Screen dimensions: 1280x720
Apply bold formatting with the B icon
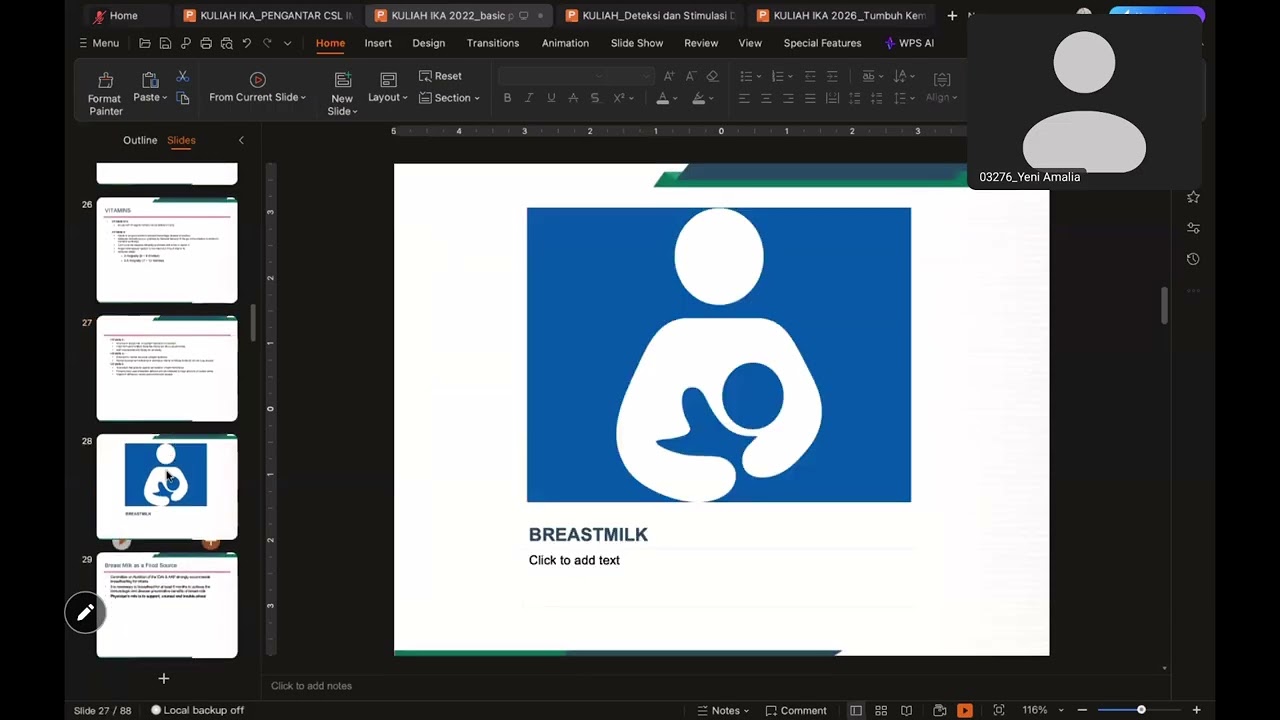pyautogui.click(x=507, y=98)
